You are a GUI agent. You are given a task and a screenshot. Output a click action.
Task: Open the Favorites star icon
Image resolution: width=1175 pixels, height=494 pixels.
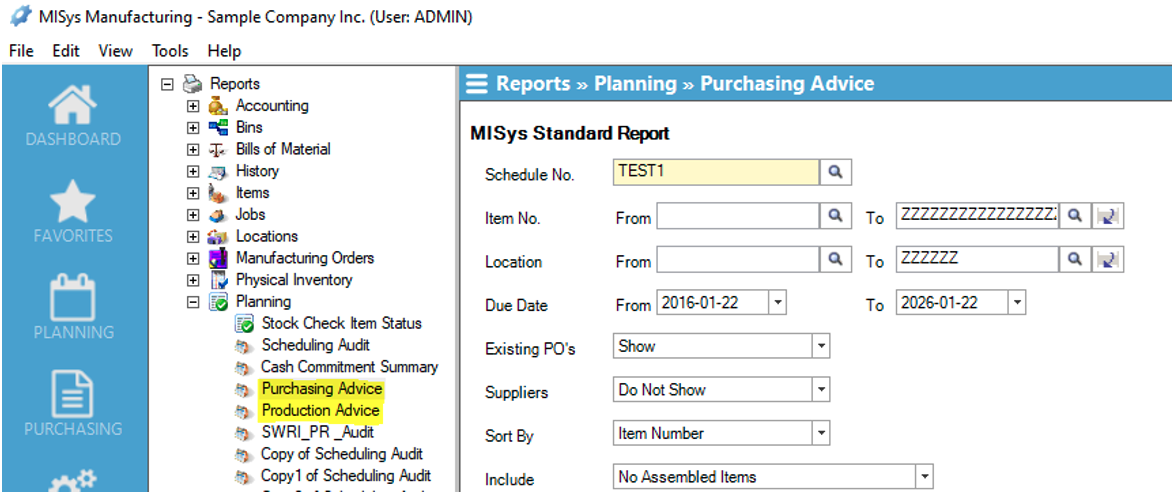[73, 202]
